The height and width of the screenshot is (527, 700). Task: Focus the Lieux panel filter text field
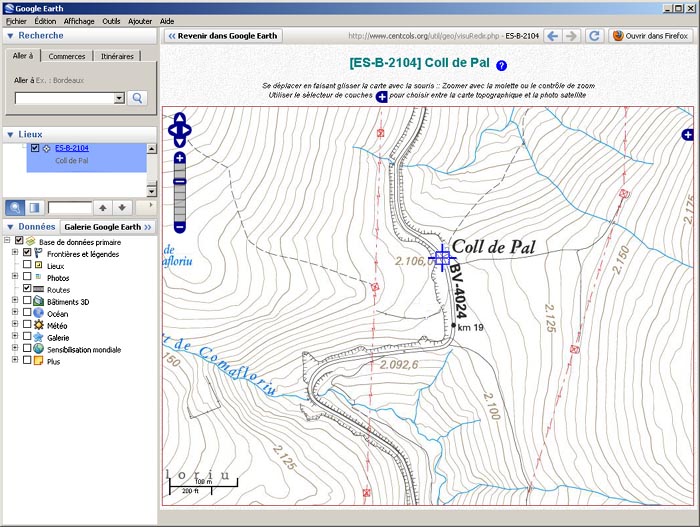pos(70,208)
